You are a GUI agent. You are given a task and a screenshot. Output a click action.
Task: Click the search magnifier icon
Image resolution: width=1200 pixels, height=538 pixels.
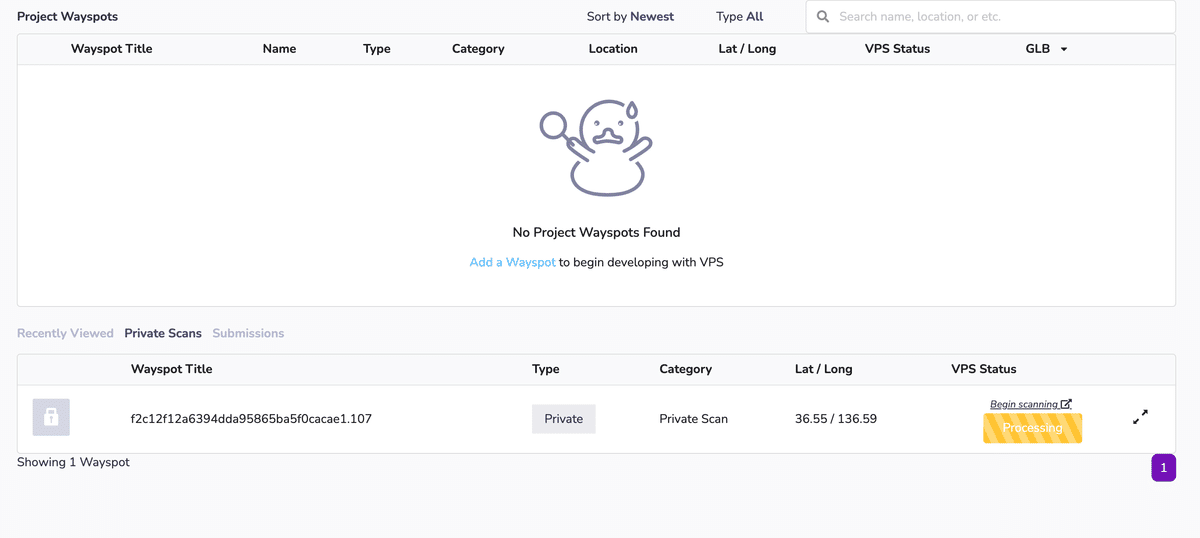pyautogui.click(x=823, y=17)
